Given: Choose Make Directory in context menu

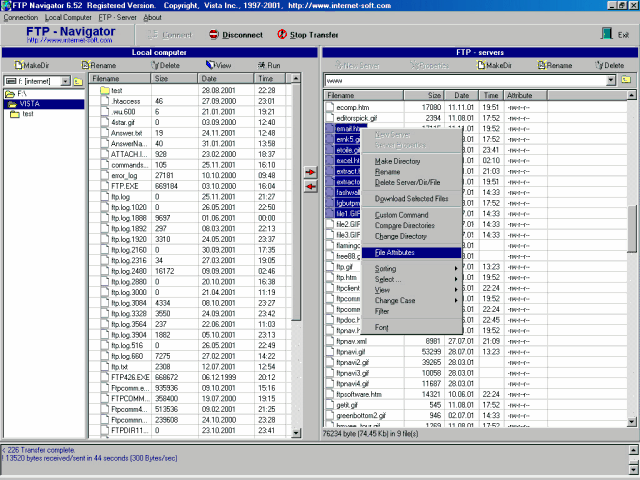Looking at the screenshot, I should [412, 161].
